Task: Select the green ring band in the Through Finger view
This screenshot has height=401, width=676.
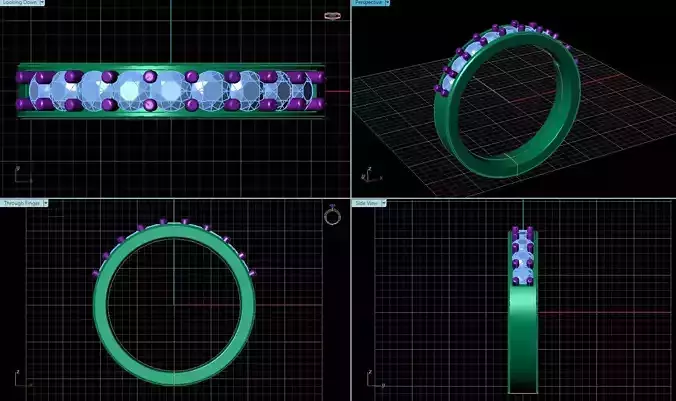Action: (x=100, y=306)
